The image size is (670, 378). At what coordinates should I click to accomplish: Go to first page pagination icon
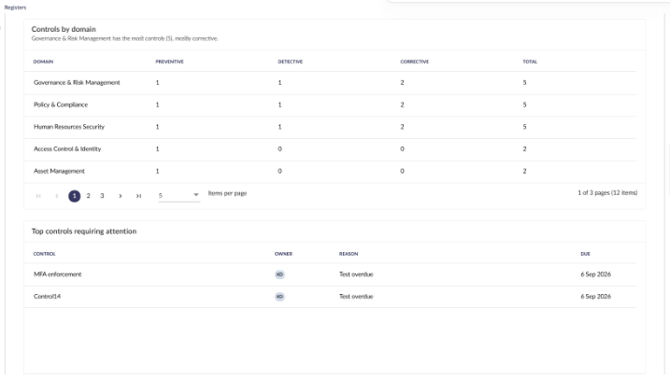click(38, 196)
